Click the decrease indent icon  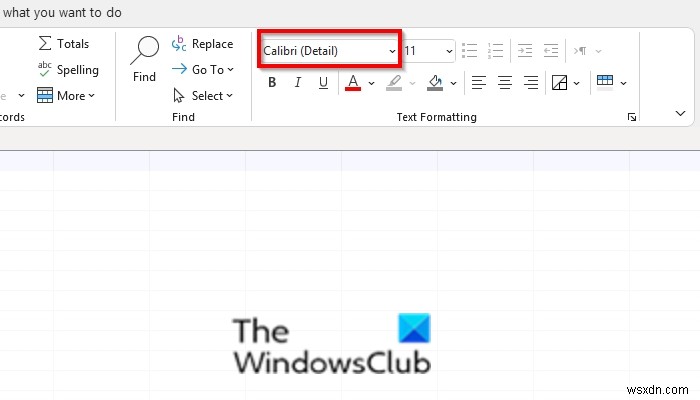[551, 51]
